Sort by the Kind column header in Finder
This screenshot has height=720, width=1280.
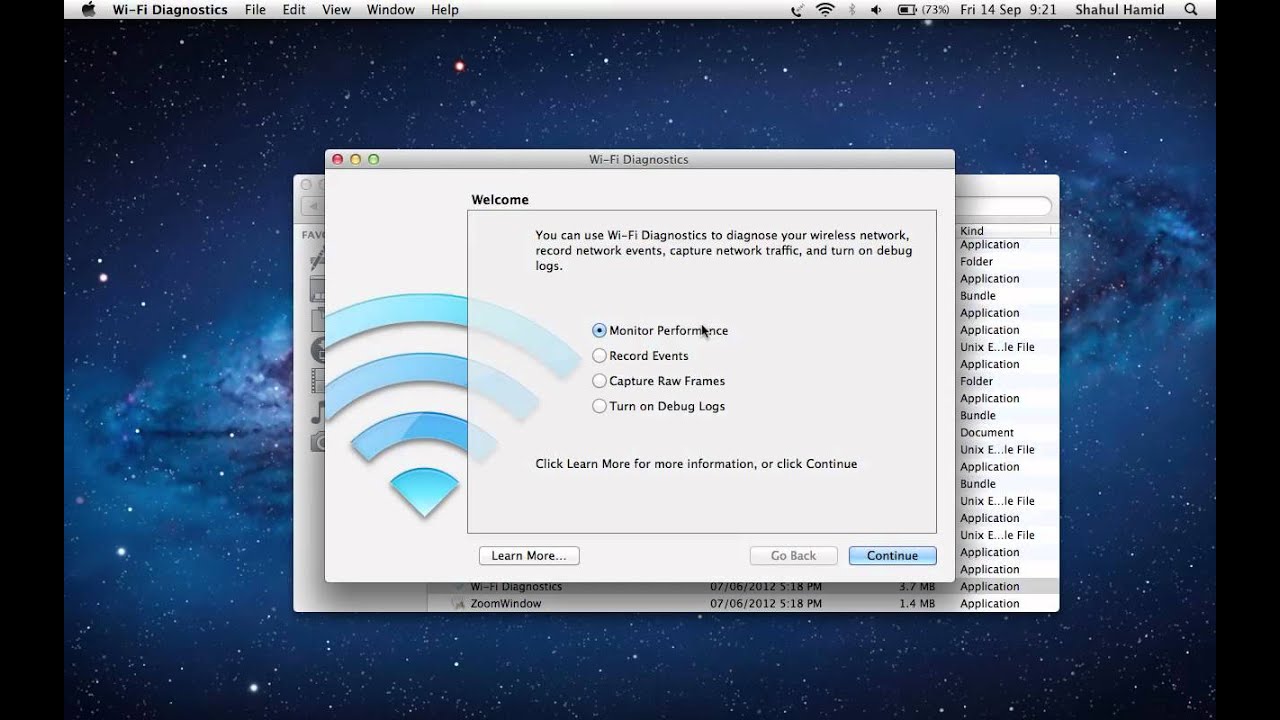pos(1004,231)
